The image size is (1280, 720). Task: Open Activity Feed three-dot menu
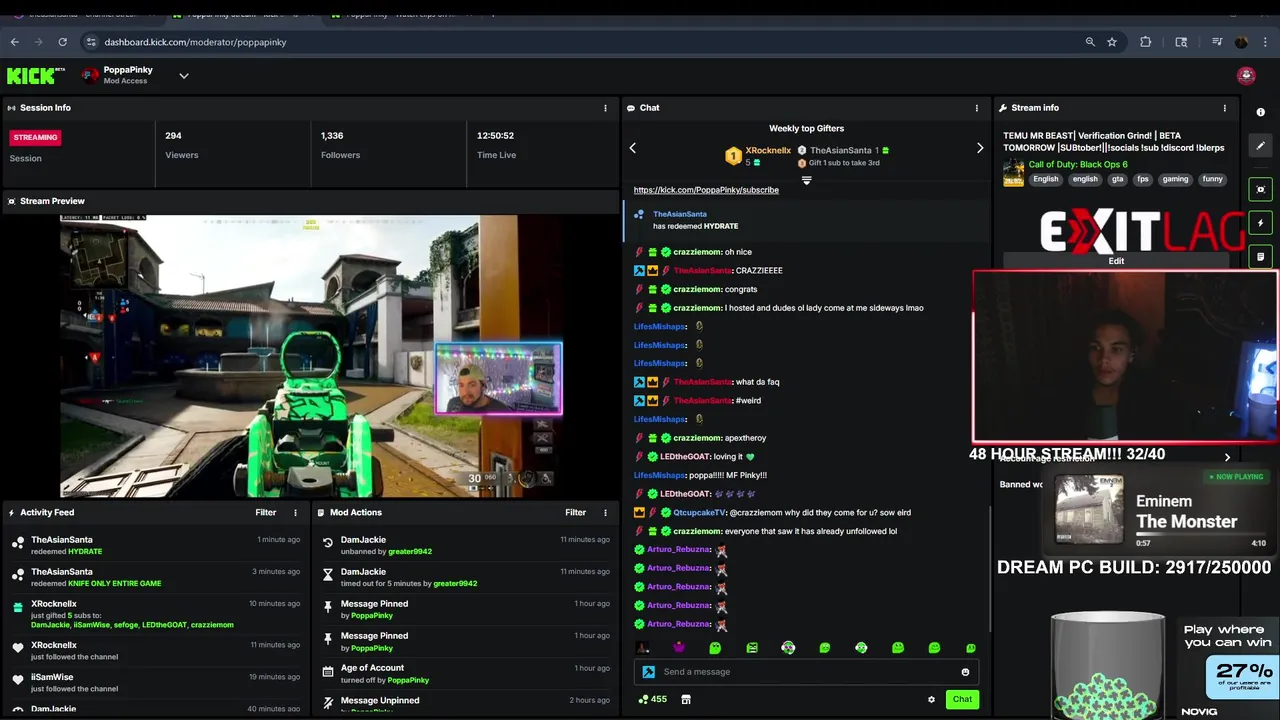(x=295, y=513)
